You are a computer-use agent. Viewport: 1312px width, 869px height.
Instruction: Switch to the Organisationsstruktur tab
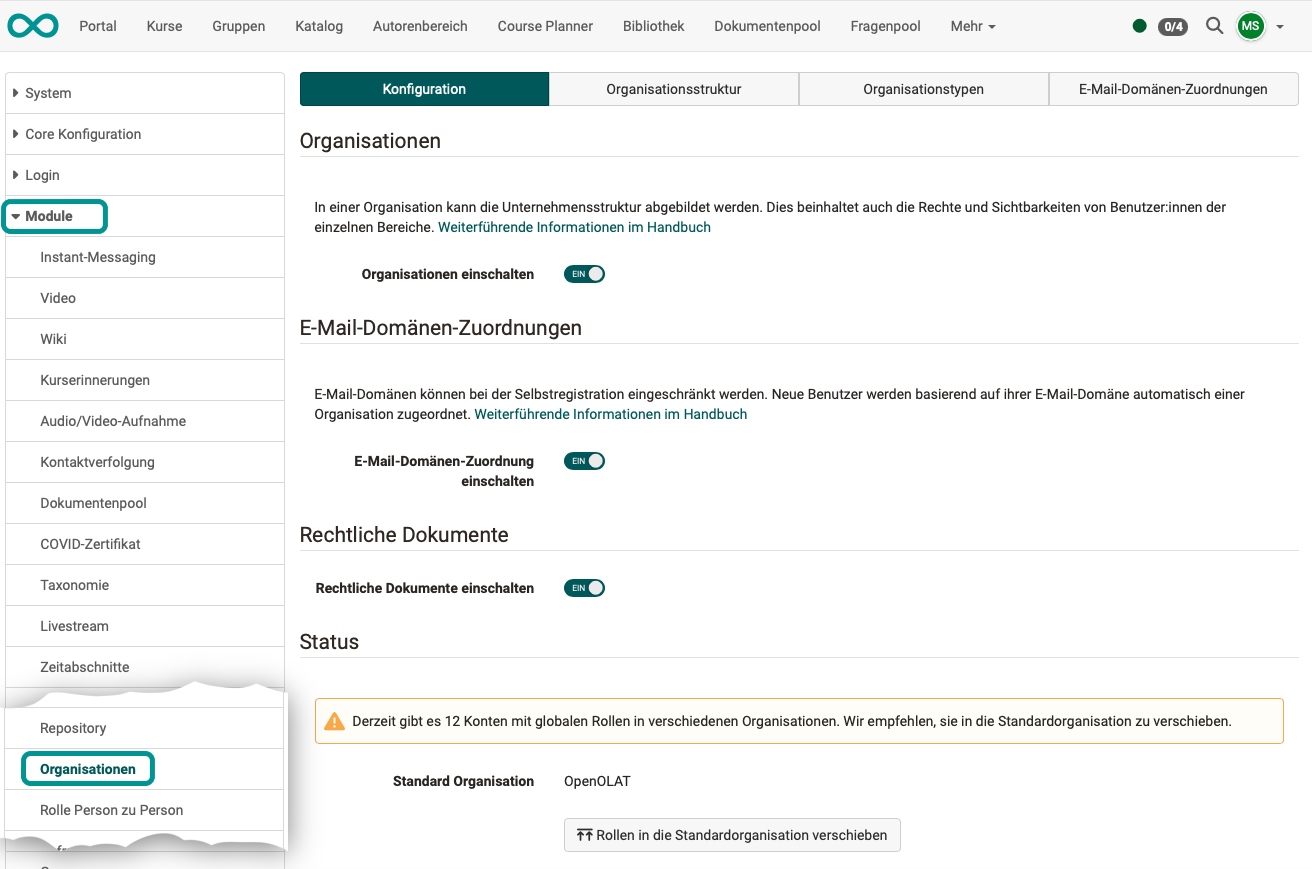pyautogui.click(x=673, y=88)
